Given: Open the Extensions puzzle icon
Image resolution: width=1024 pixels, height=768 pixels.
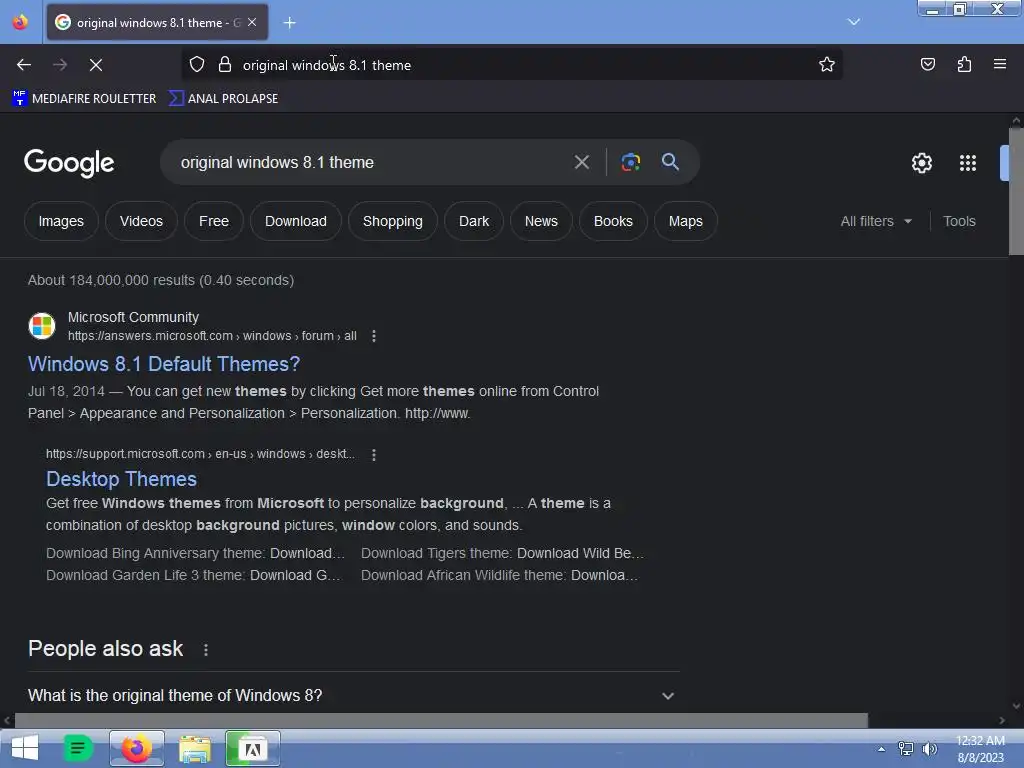Looking at the screenshot, I should (964, 64).
